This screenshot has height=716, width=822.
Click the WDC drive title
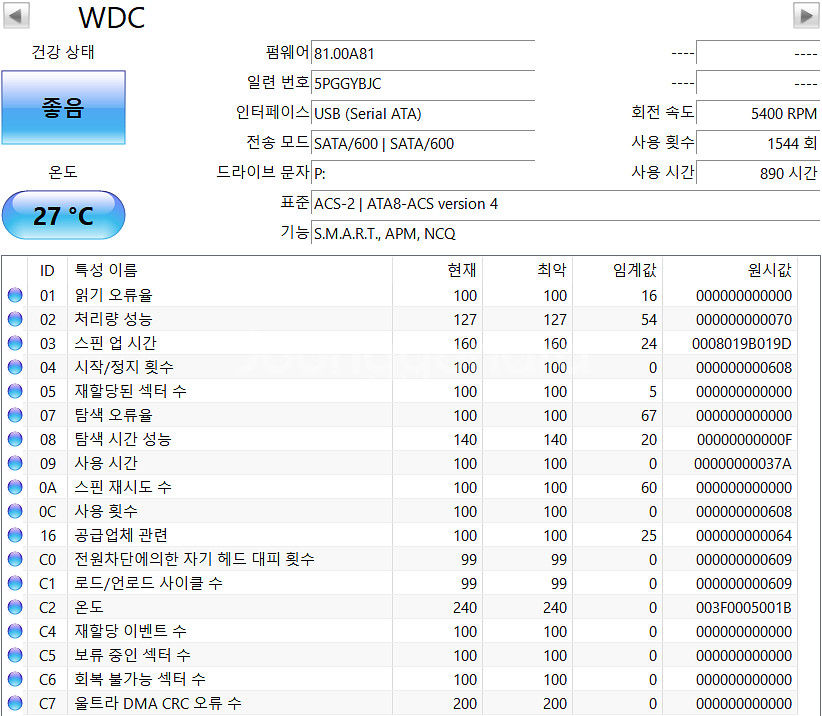click(110, 17)
